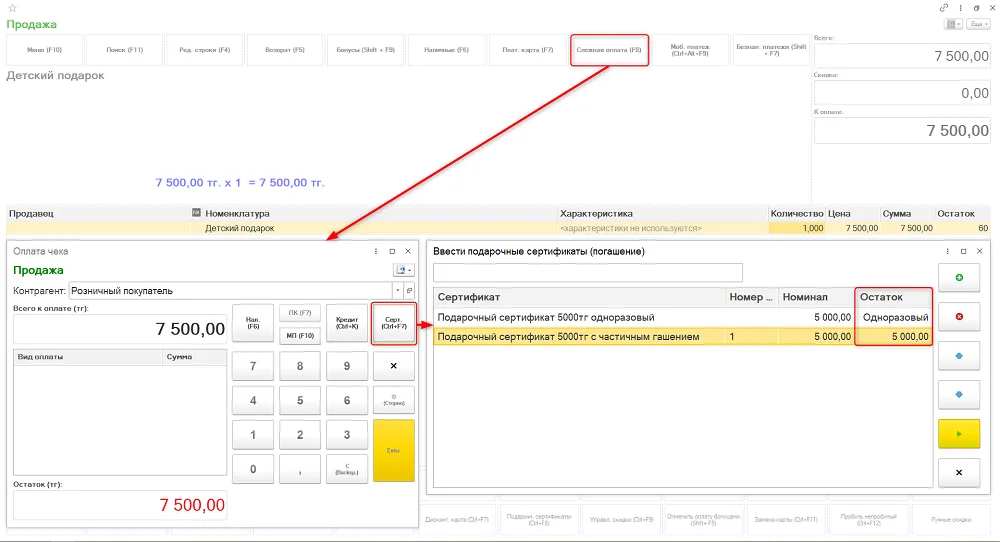Image resolution: width=1000 pixels, height=542 pixels.
Task: Open kebab menu in Оплата чека window
Action: point(376,251)
